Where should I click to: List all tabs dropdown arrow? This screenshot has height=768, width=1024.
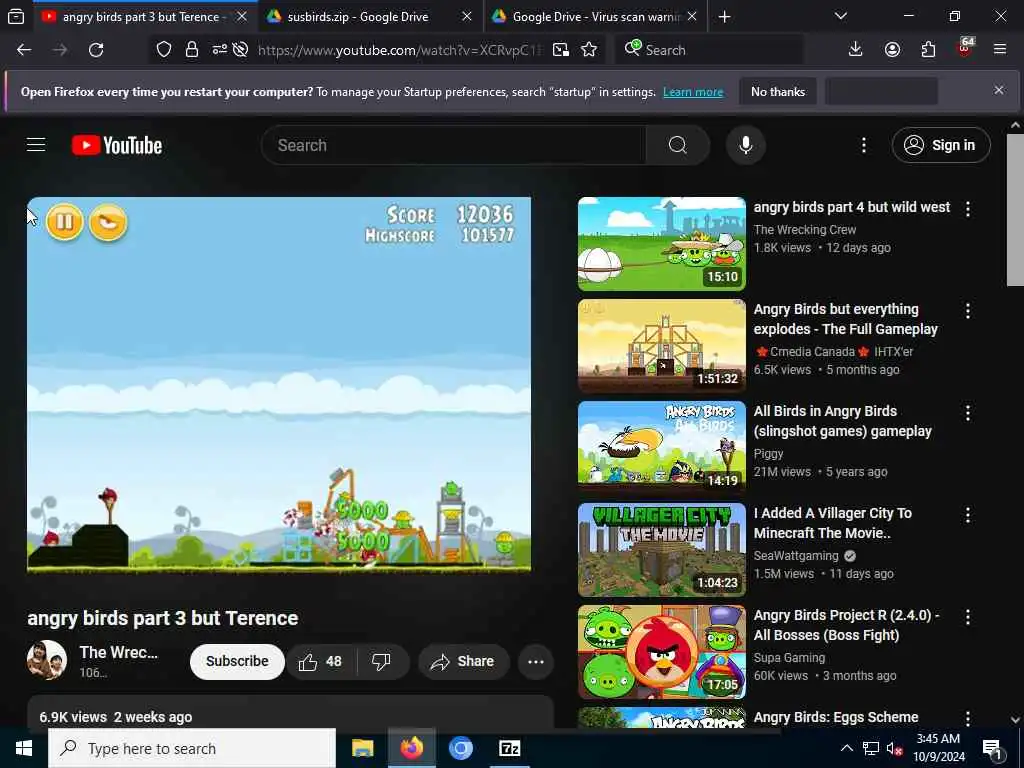[x=840, y=16]
